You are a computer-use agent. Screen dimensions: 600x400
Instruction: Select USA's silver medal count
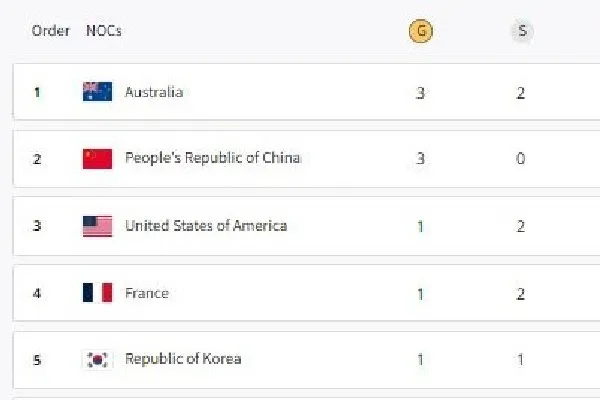(520, 226)
